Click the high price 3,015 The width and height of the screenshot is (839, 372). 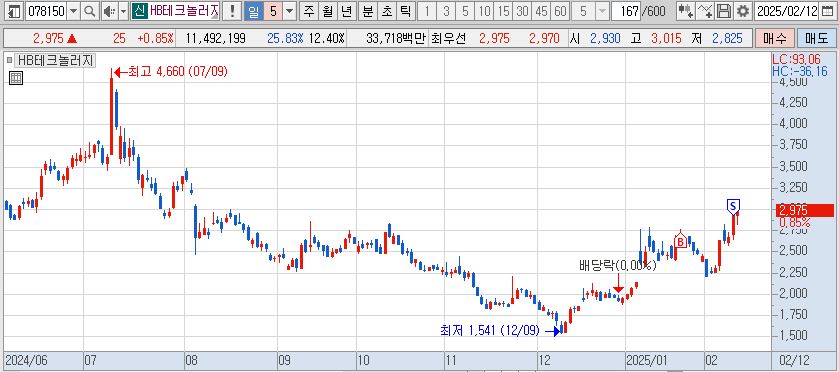[x=666, y=38]
